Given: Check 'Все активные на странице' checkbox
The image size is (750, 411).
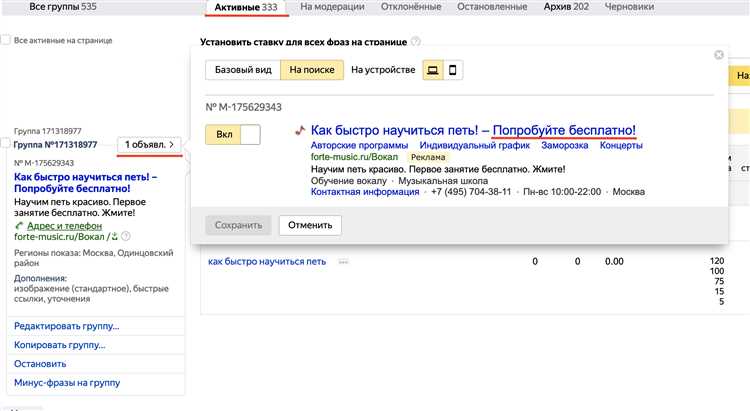Looking at the screenshot, I should coord(6,41).
